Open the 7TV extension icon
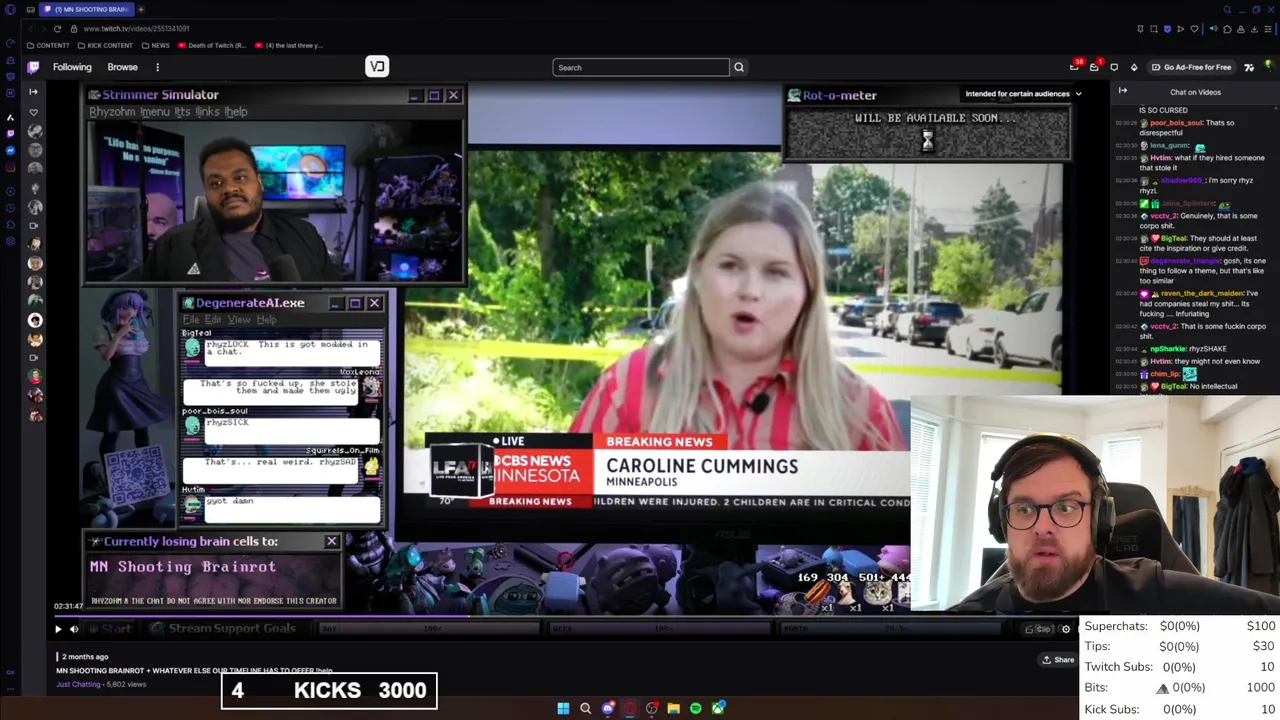1280x720 pixels. 1249,67
